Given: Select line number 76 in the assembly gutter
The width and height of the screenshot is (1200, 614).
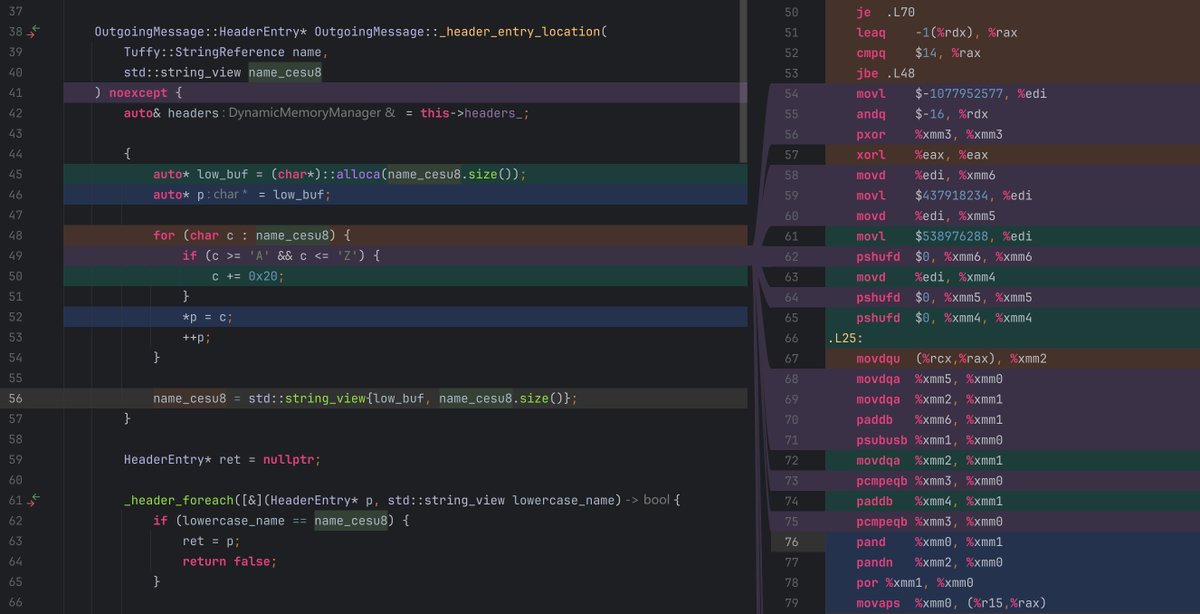Looking at the screenshot, I should pos(791,542).
